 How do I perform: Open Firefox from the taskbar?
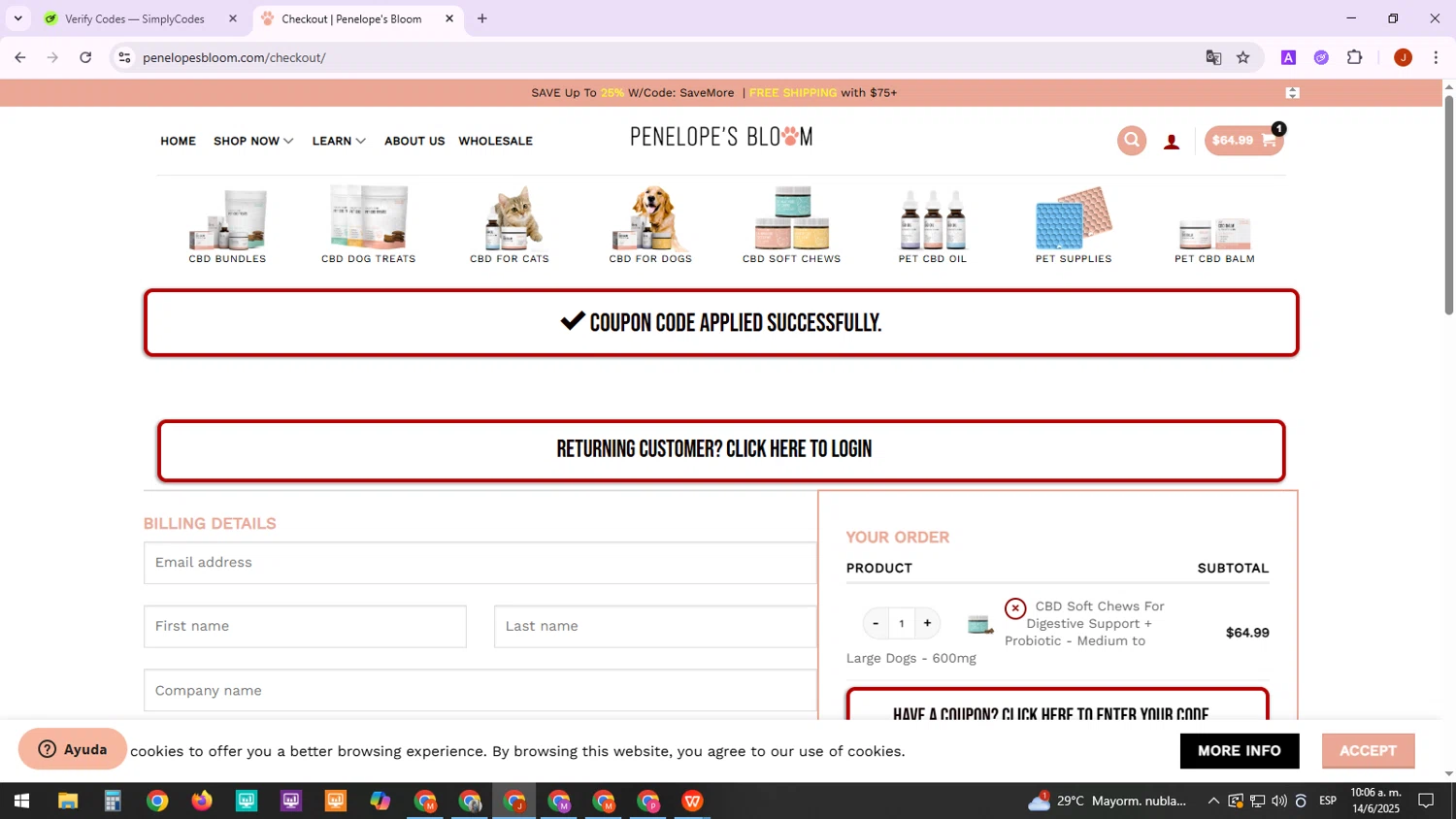click(202, 802)
